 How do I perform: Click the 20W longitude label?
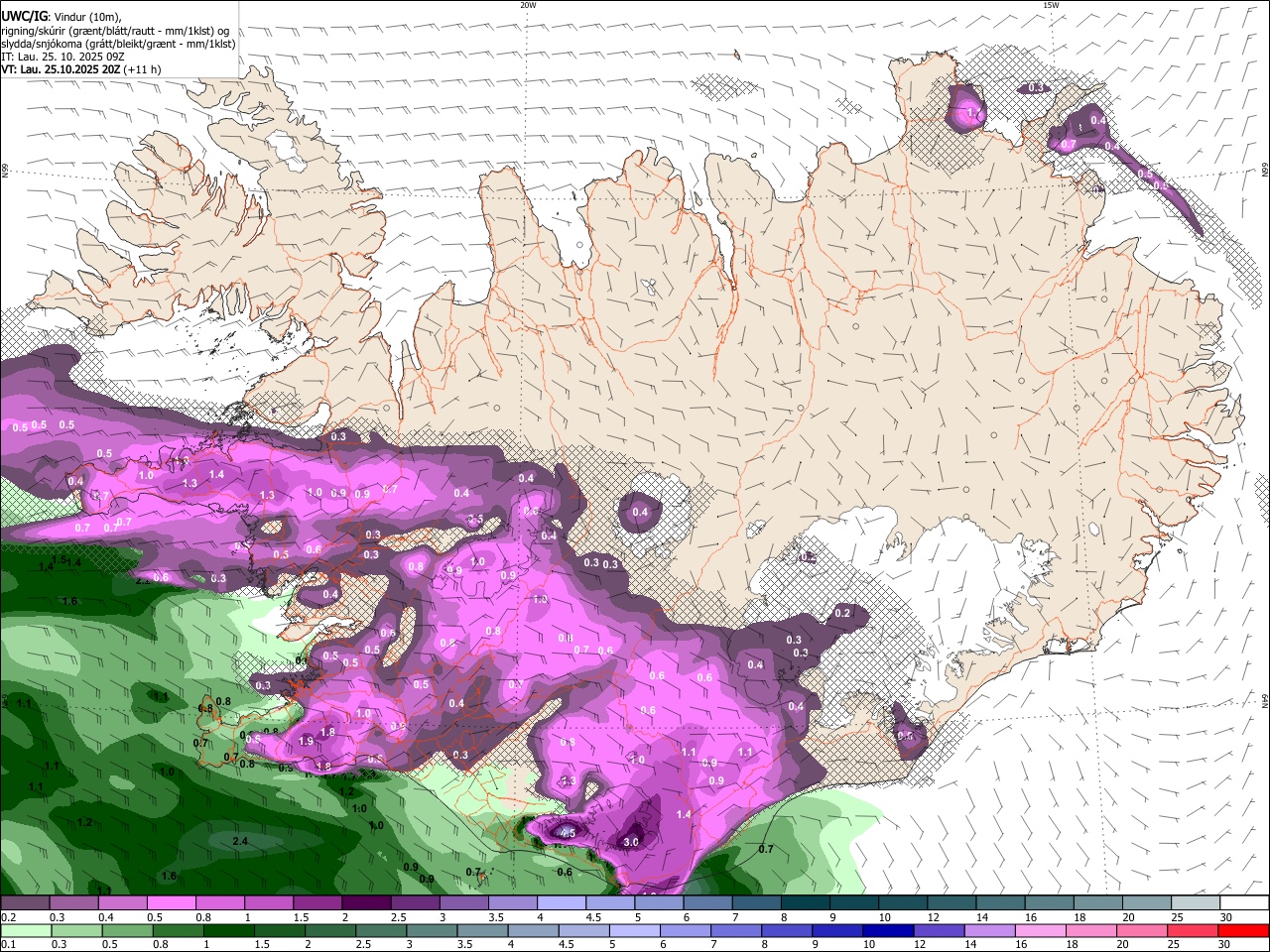click(528, 5)
